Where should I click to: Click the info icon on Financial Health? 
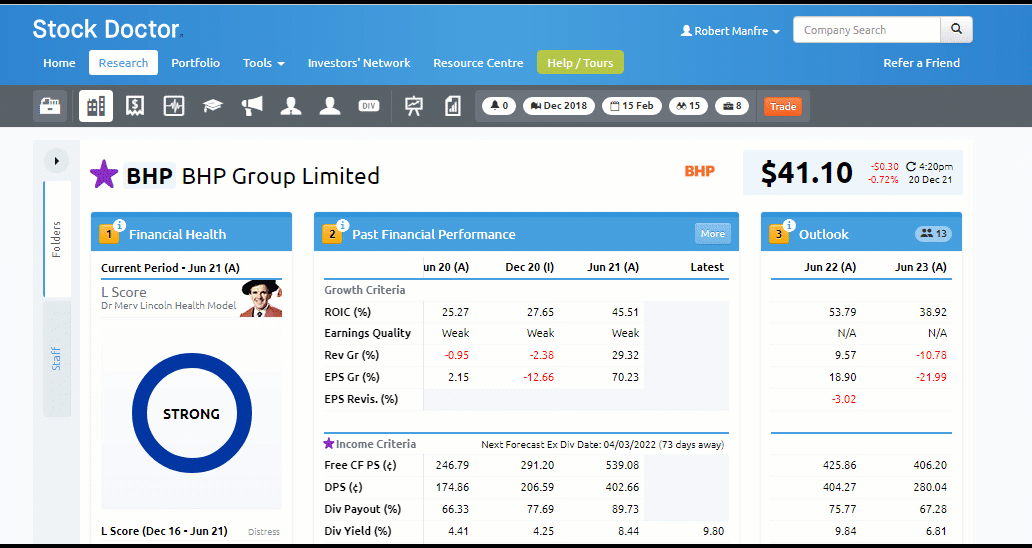[x=119, y=224]
